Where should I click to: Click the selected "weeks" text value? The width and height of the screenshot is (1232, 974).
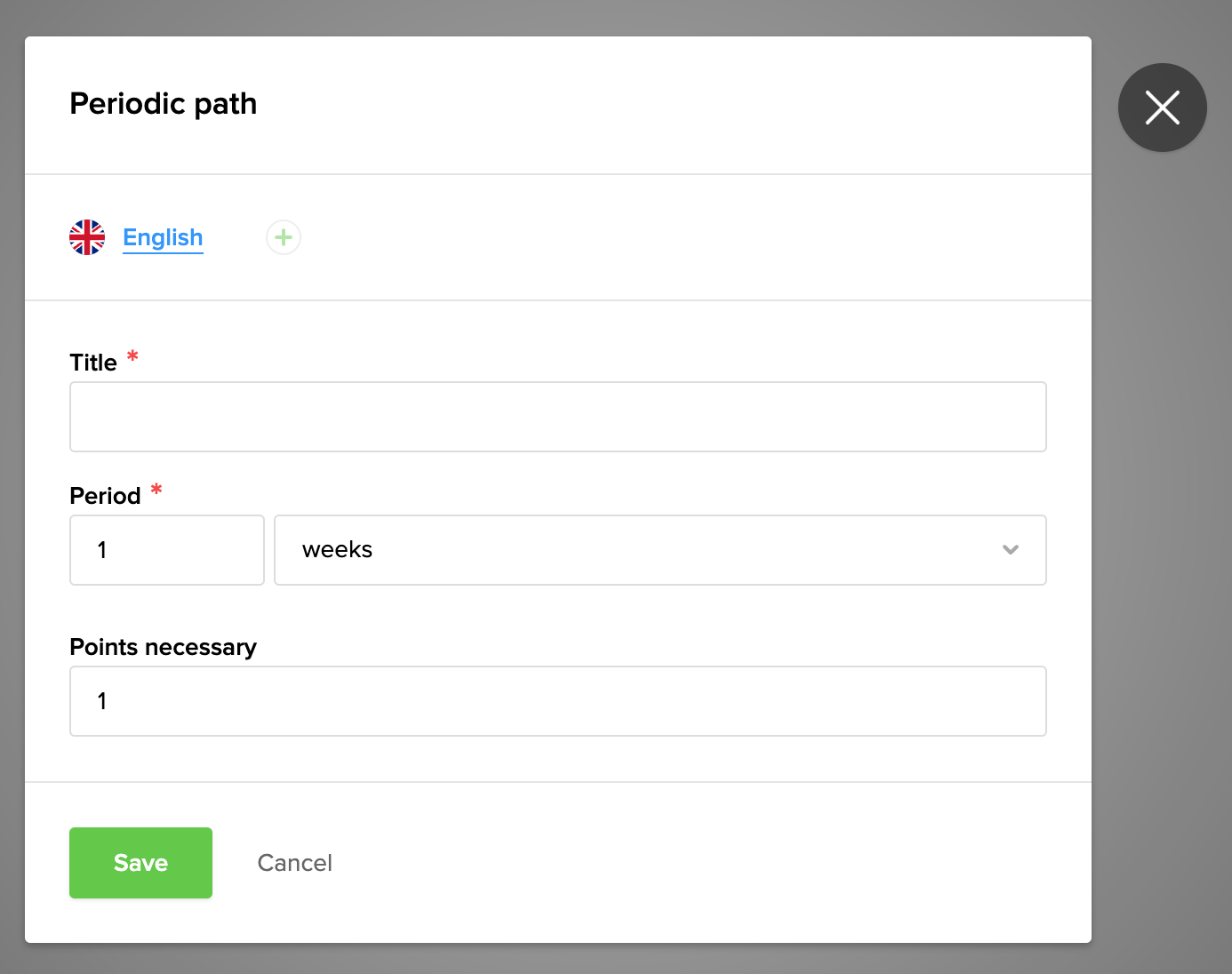pos(337,550)
